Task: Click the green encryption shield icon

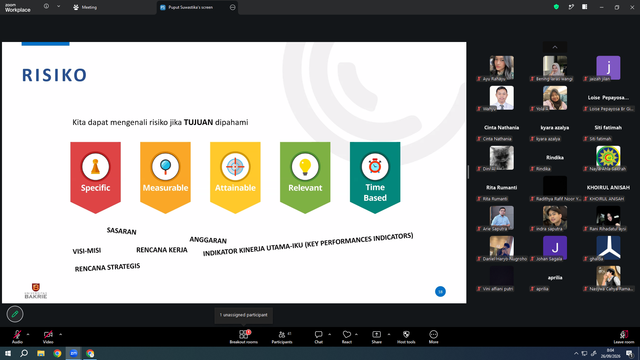Action: click(x=556, y=7)
